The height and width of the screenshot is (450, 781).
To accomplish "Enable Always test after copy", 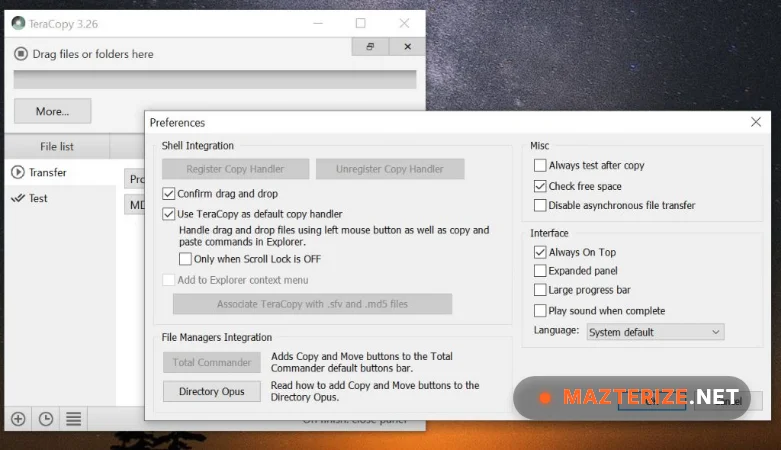I will click(540, 165).
